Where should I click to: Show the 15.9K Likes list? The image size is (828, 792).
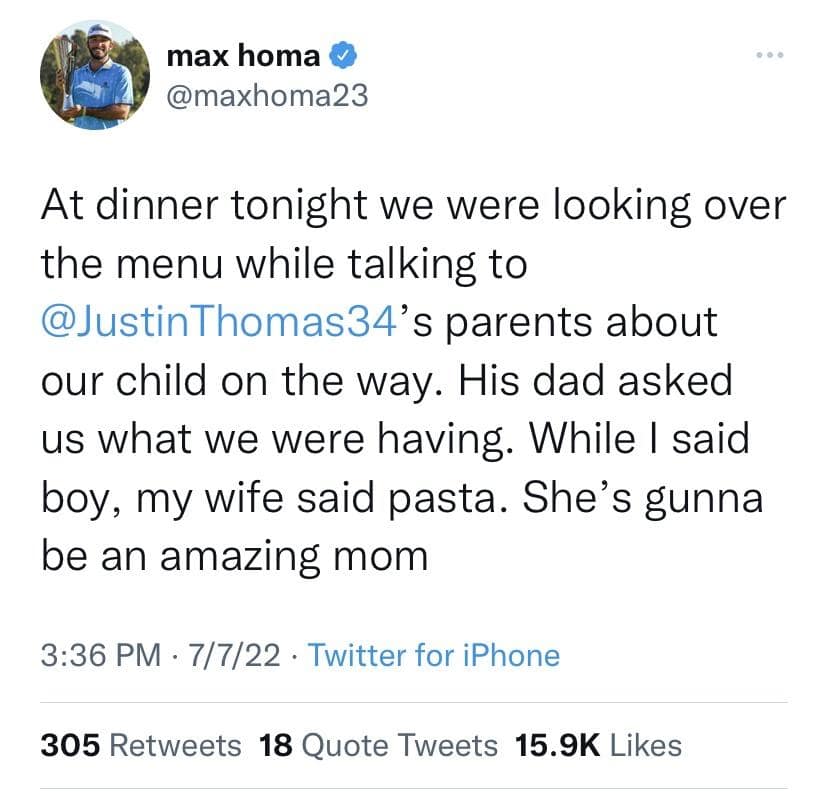coord(598,745)
